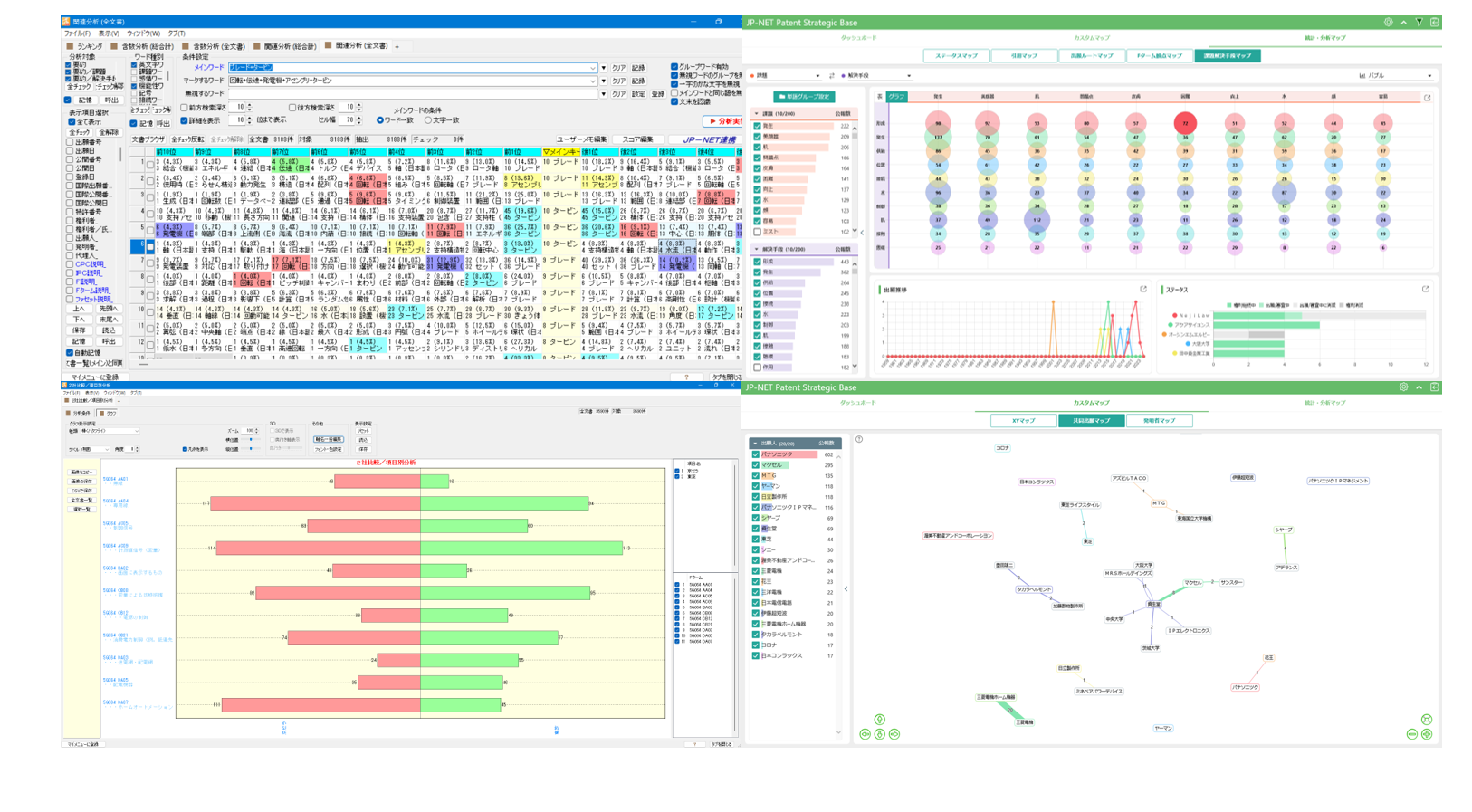Click クリア next to メインワード field
The image size is (1472, 812).
[x=618, y=68]
